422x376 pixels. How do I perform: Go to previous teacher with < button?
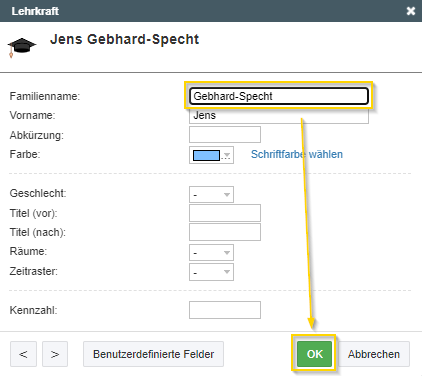click(23, 354)
